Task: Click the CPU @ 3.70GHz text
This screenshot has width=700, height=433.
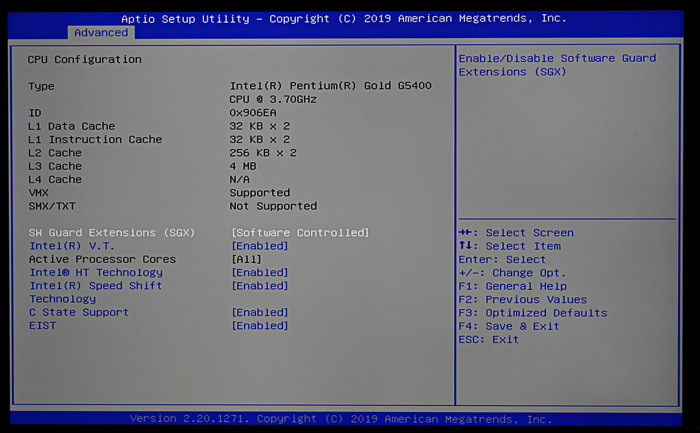Action: point(273,99)
